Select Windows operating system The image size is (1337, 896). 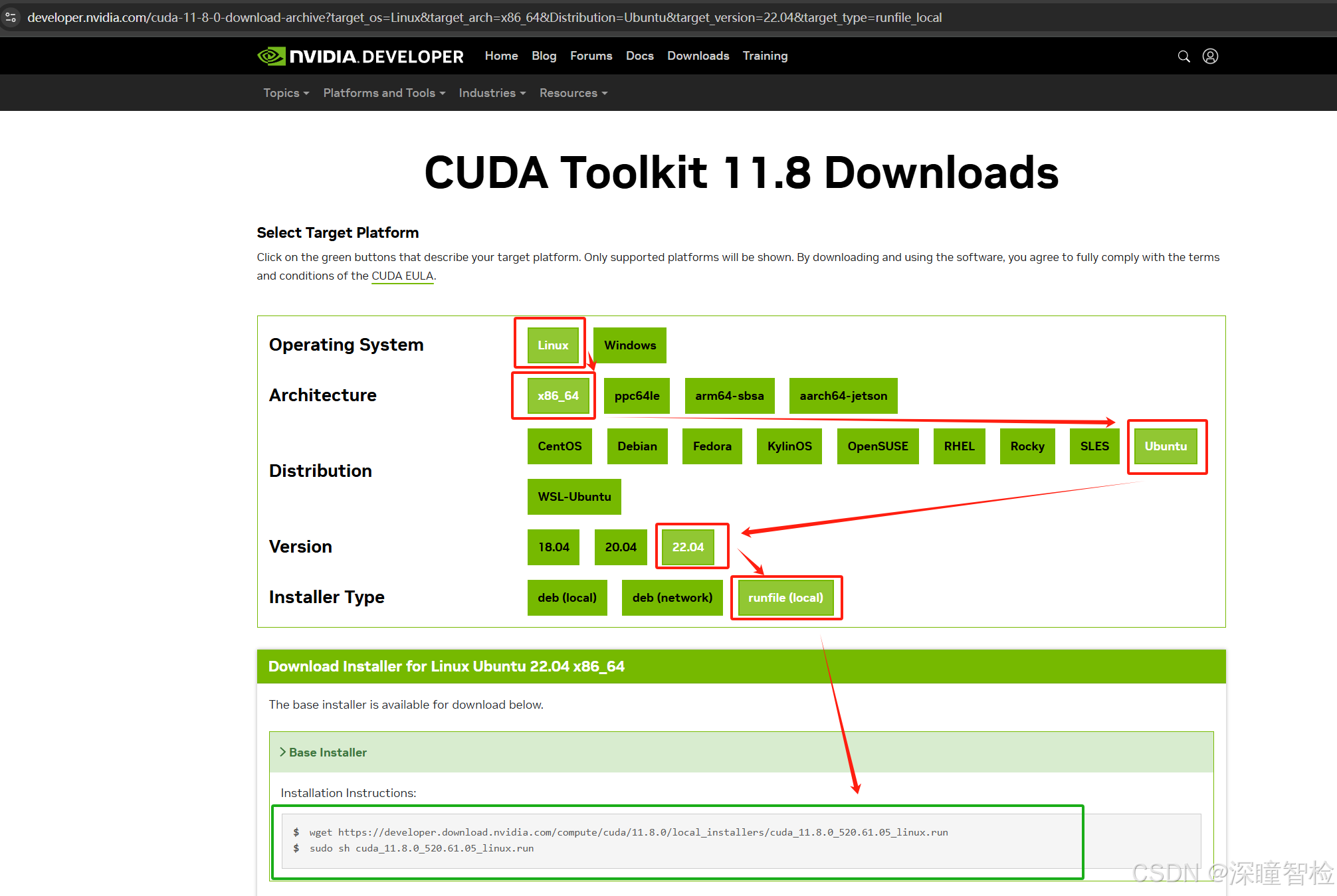pos(630,345)
